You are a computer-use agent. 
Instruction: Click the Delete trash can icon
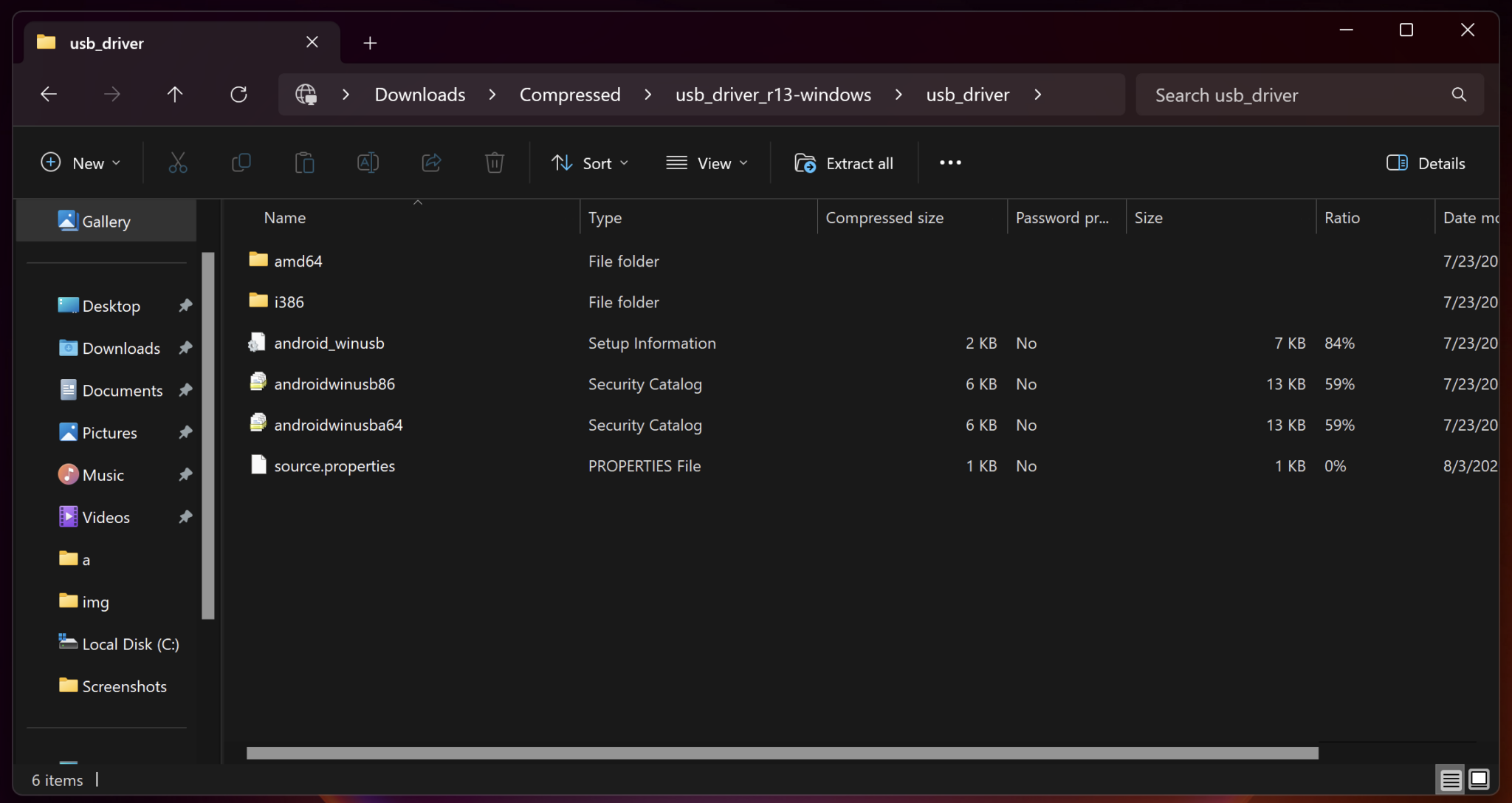[495, 163]
